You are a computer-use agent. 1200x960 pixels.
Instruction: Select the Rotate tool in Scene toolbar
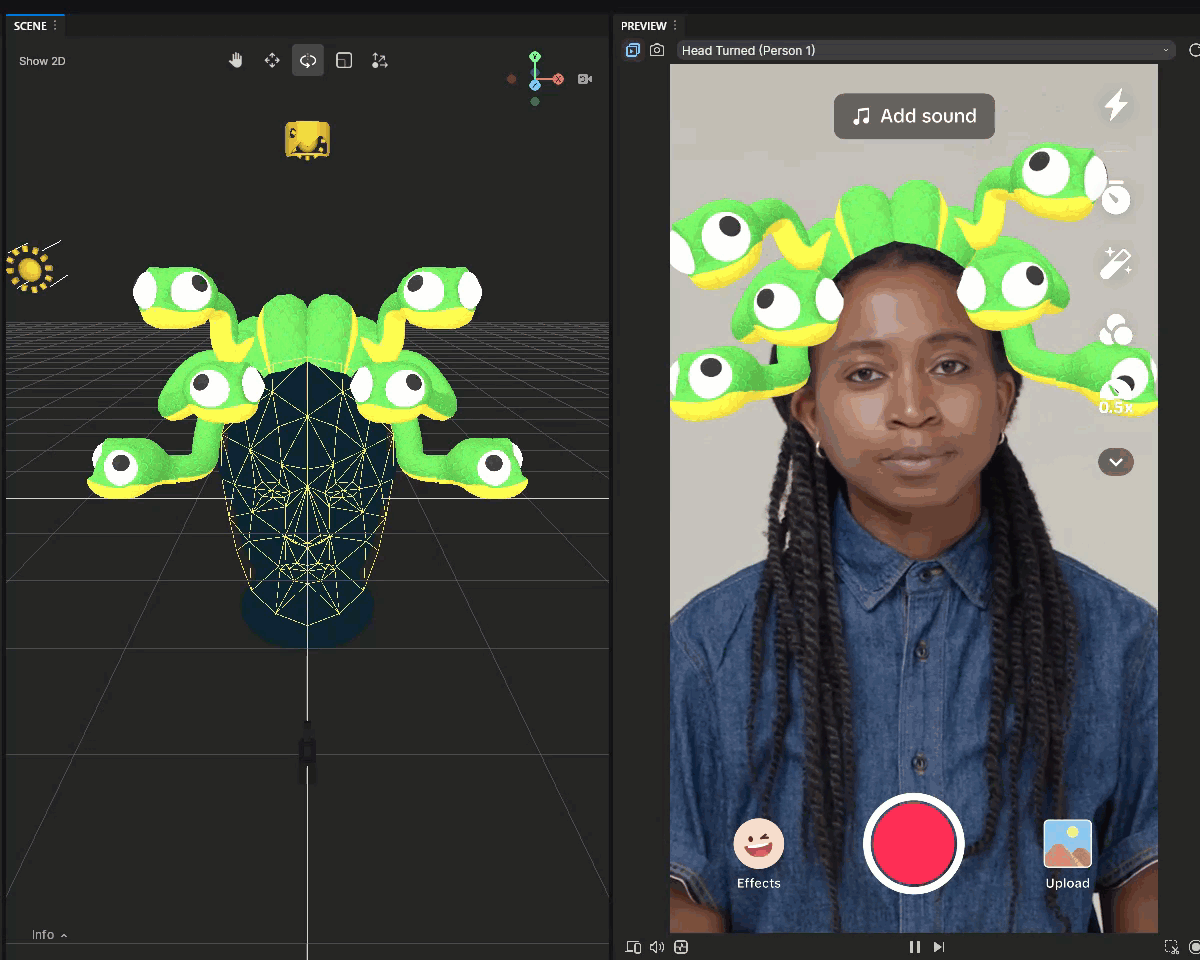point(308,61)
